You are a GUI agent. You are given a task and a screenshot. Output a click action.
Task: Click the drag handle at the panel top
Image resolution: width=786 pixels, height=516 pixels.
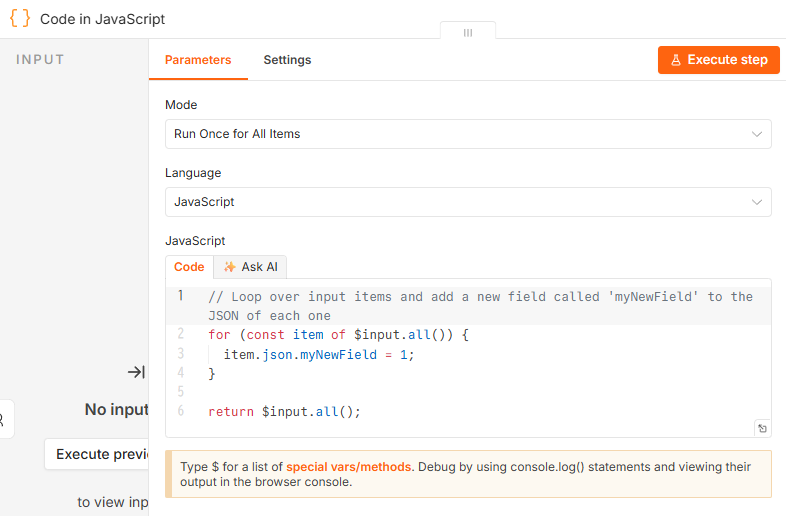pos(468,33)
